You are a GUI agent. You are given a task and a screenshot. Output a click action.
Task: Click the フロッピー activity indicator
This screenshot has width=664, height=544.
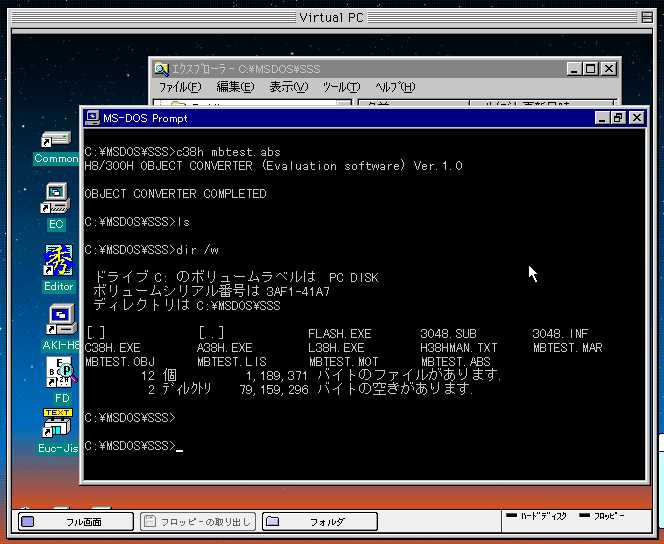pyautogui.click(x=601, y=516)
